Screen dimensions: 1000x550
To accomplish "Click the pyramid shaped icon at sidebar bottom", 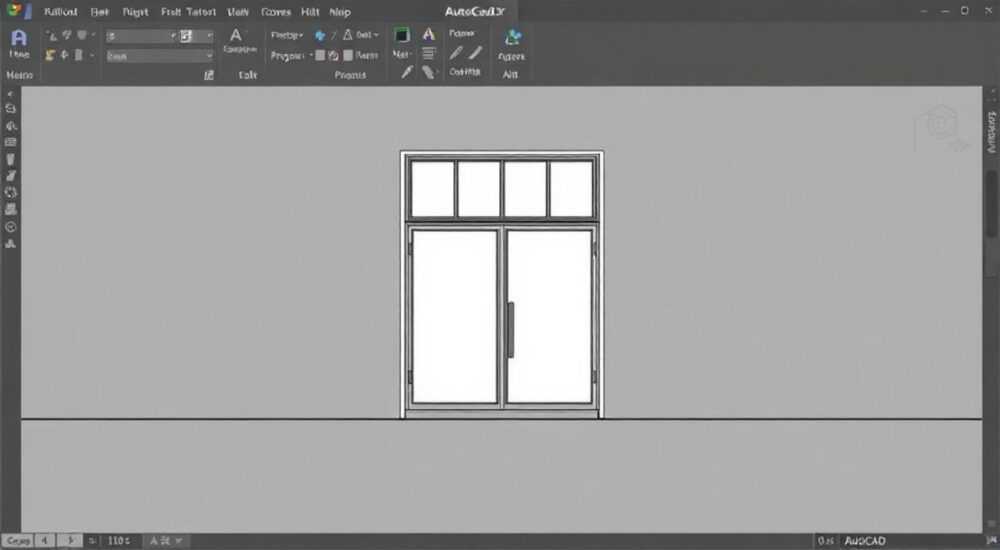I will pyautogui.click(x=10, y=244).
